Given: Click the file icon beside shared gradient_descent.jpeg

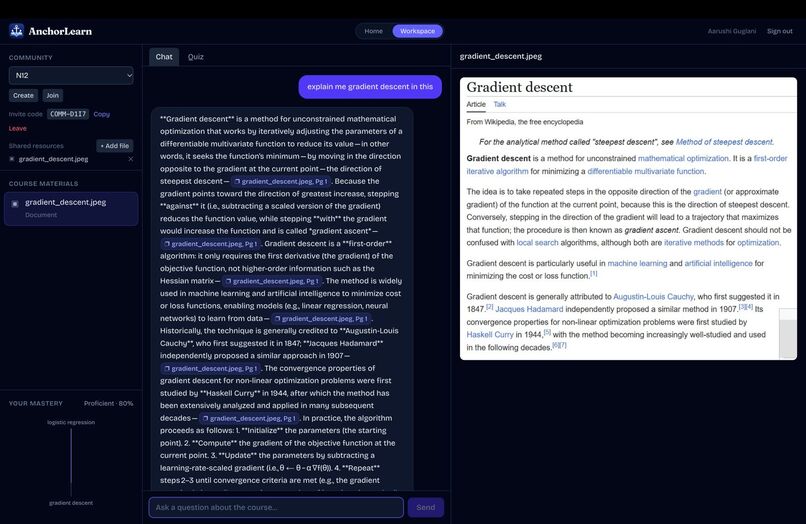Looking at the screenshot, I should [x=12, y=159].
